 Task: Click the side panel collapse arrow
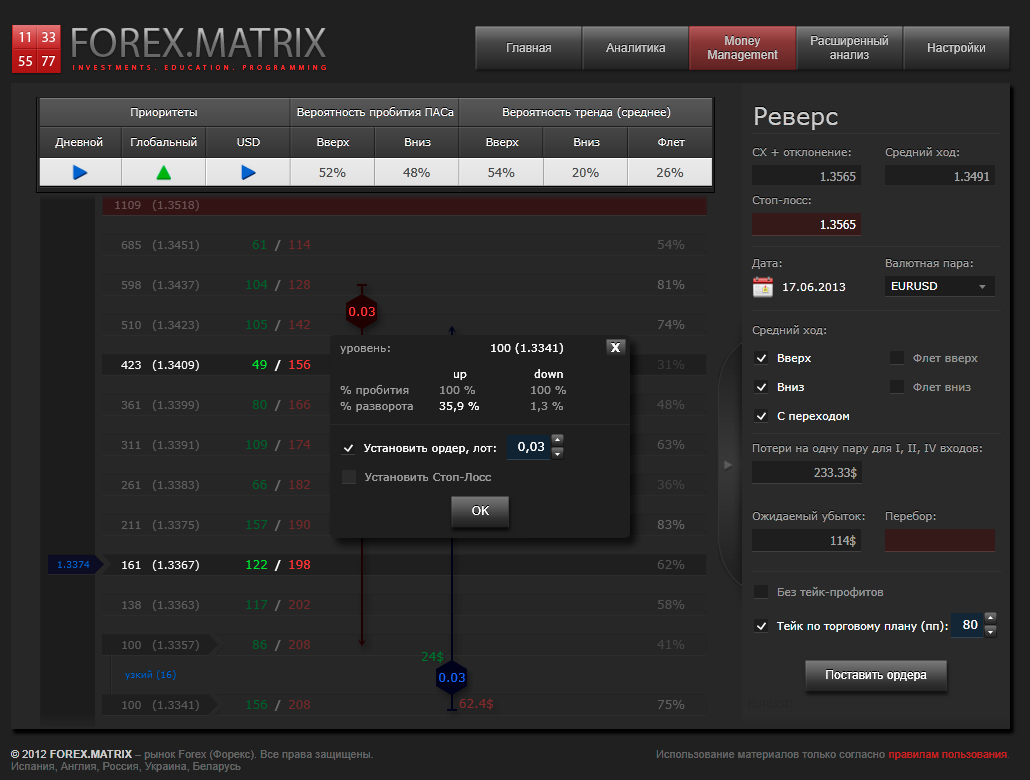[728, 465]
